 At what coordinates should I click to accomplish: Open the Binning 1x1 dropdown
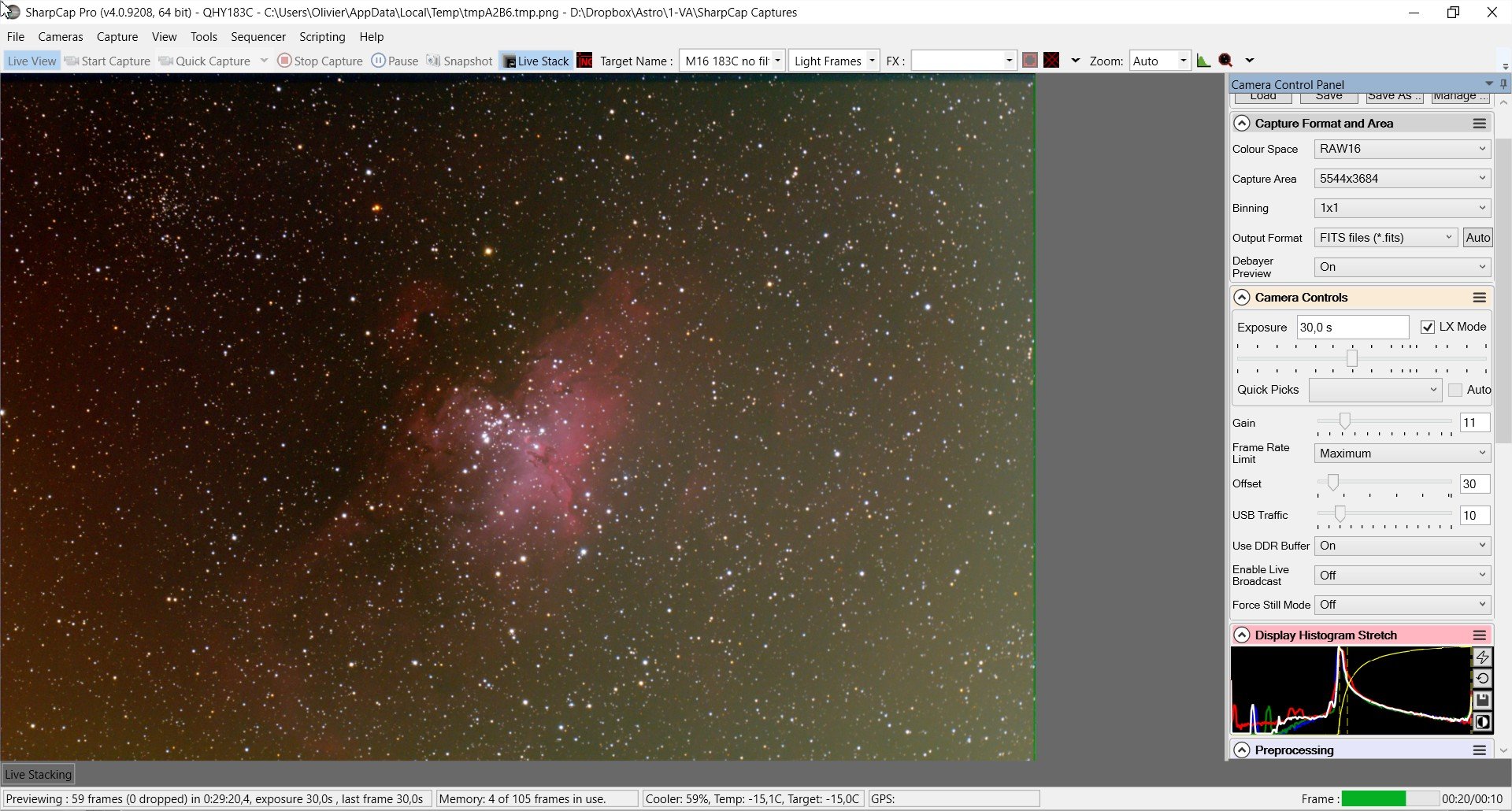tap(1402, 208)
